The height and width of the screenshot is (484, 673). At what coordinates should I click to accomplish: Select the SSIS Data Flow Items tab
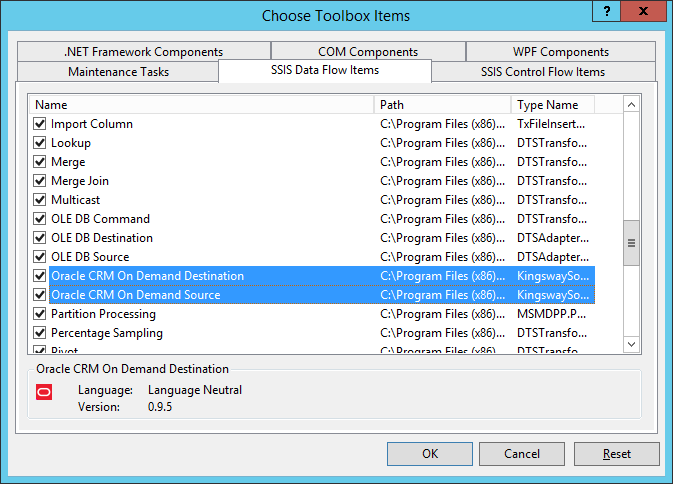(x=325, y=70)
